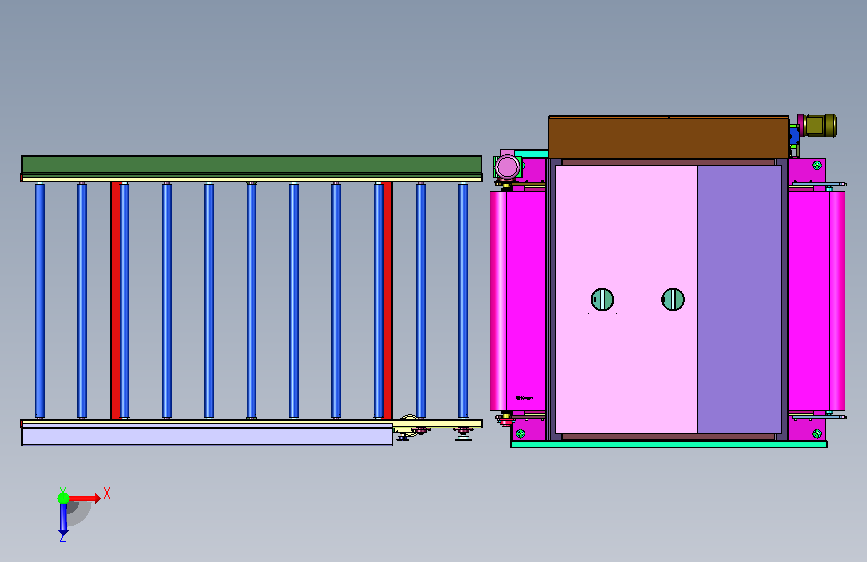The width and height of the screenshot is (867, 562).
Task: Select the right red vertical bar on conveyor
Action: tap(388, 300)
